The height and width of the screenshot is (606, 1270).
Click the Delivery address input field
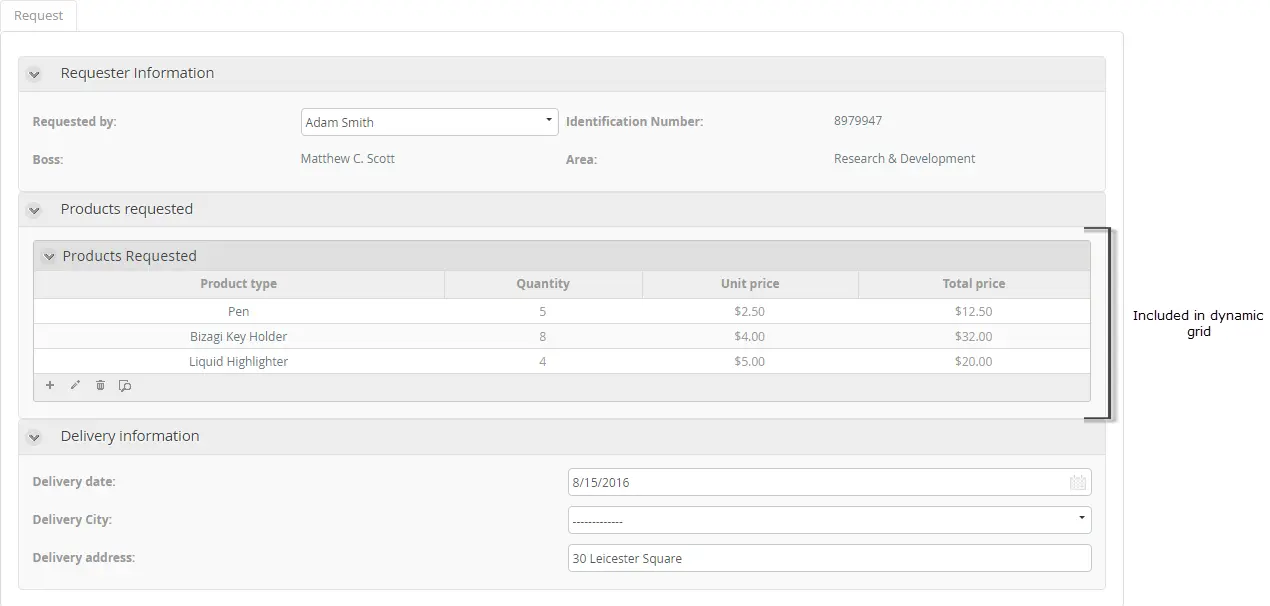(830, 558)
